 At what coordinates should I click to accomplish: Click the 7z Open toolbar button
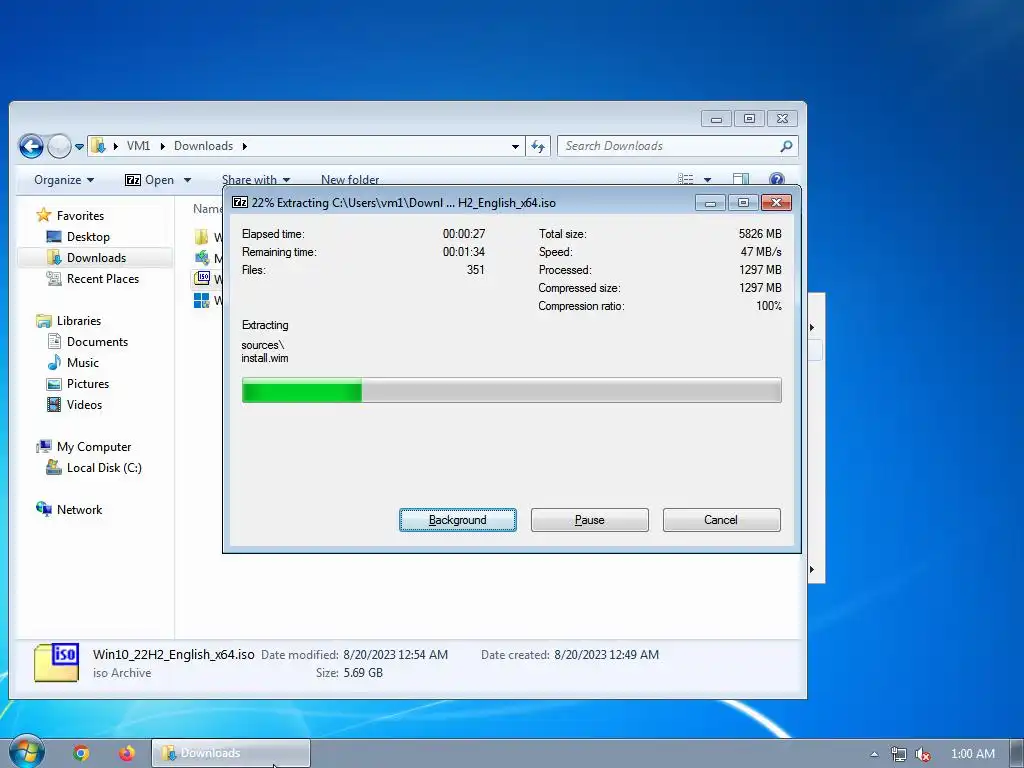tap(150, 180)
